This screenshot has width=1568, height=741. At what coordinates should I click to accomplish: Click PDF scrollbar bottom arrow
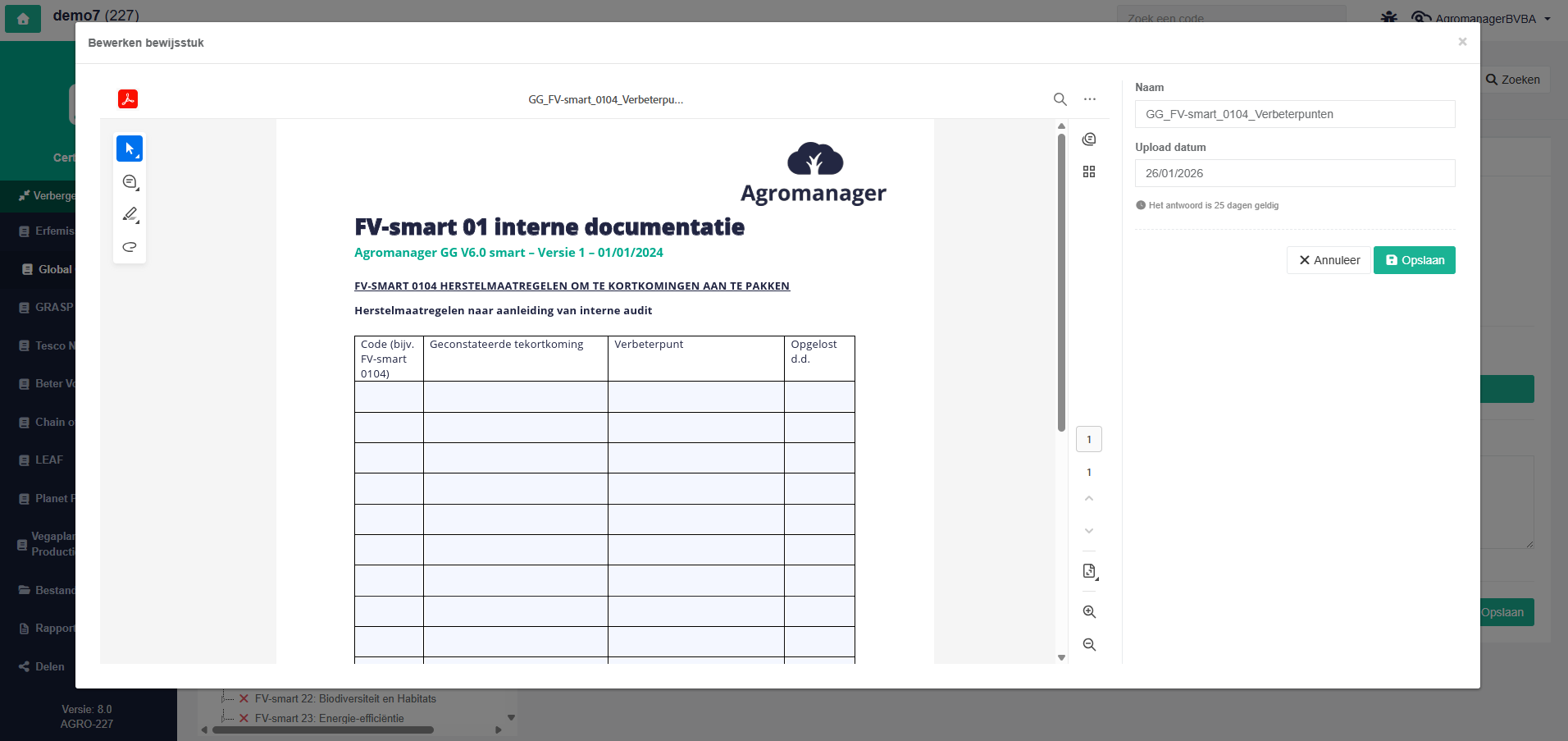point(1061,657)
